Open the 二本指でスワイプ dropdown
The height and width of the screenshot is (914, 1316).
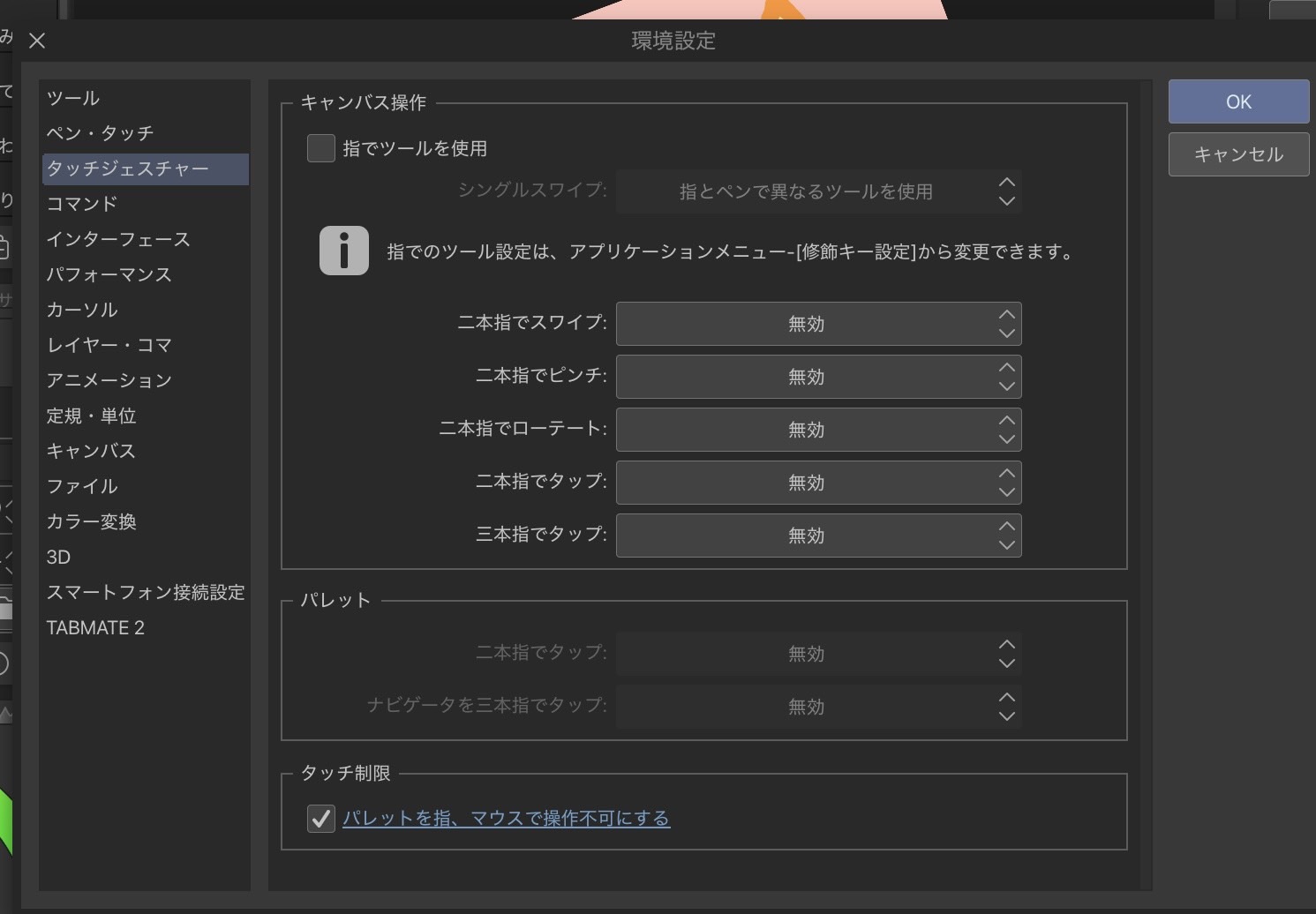818,324
